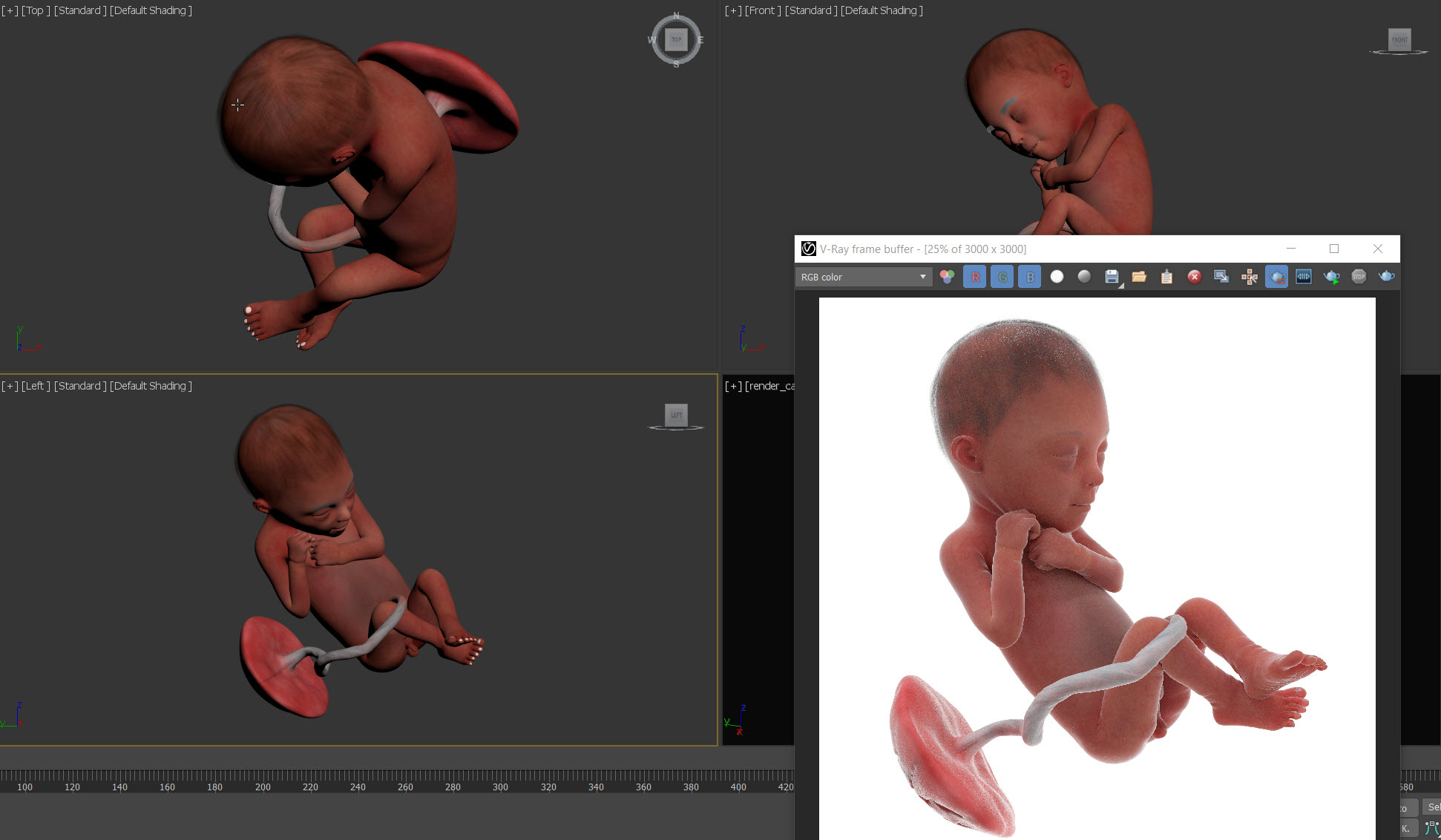Image resolution: width=1441 pixels, height=840 pixels.
Task: Switch to RGB channels with the tri-color icon
Action: point(947,277)
